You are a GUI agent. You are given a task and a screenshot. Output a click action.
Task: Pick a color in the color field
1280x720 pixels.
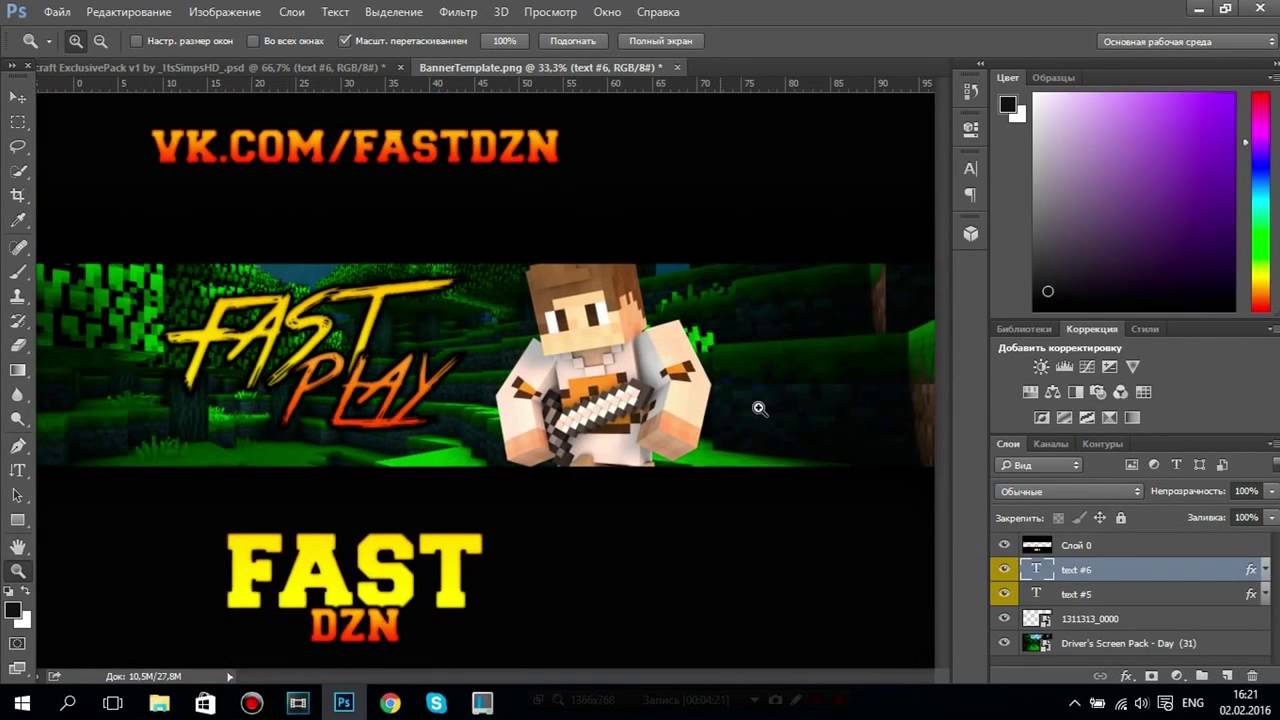pyautogui.click(x=1134, y=202)
